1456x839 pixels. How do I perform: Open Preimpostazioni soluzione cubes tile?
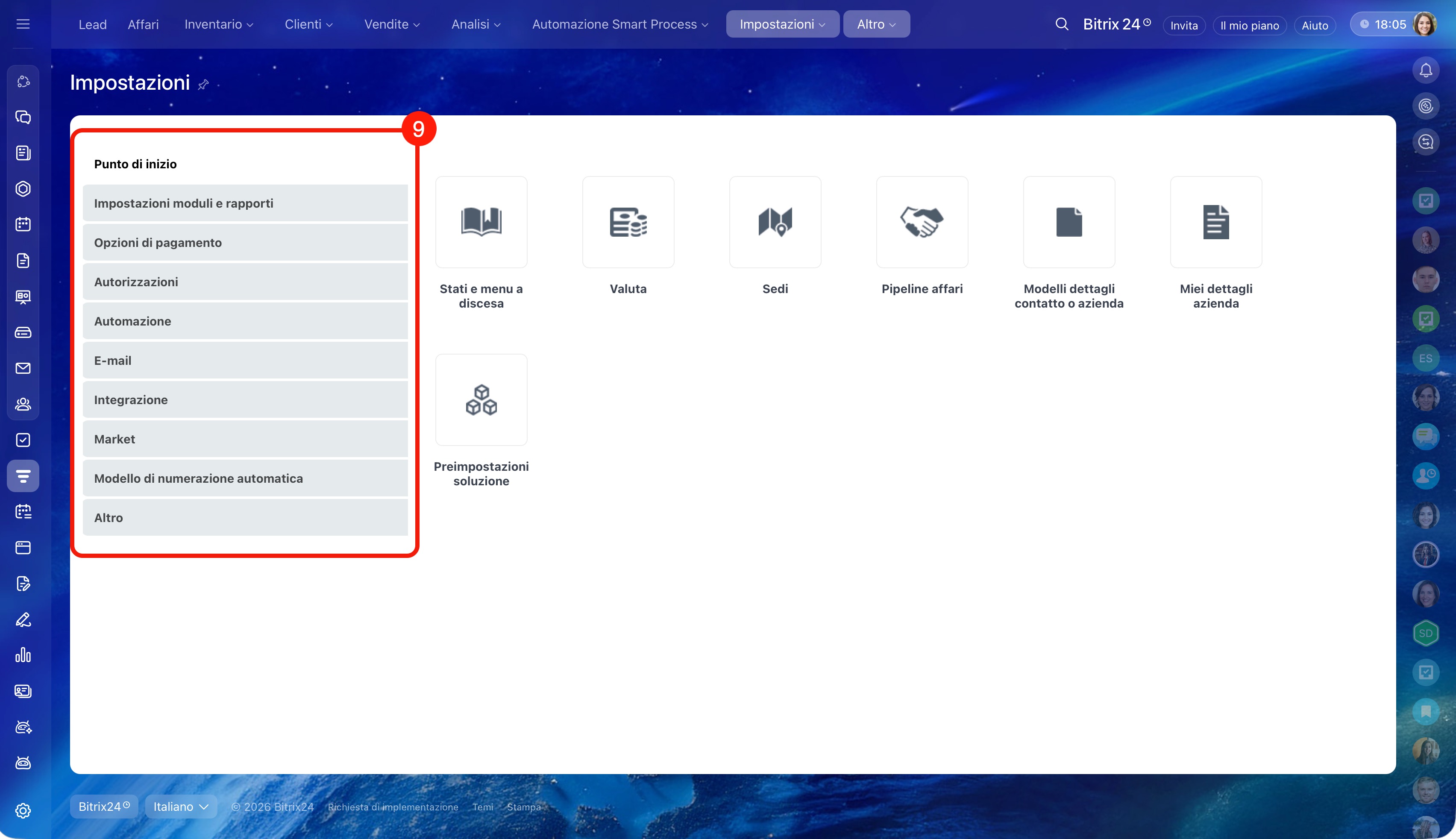point(481,399)
